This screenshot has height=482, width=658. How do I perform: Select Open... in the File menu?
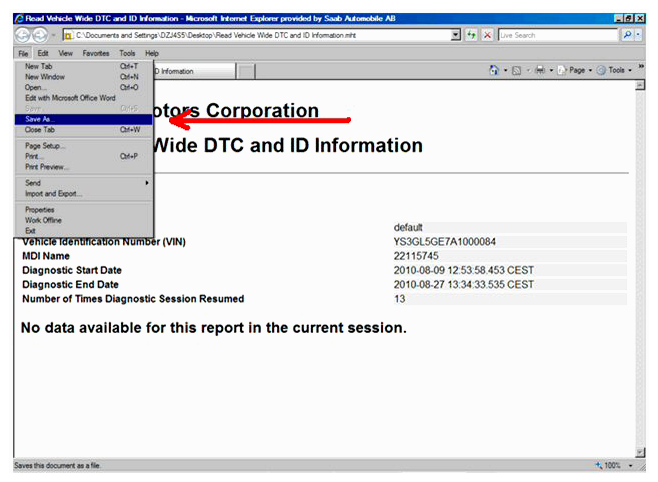click(84, 87)
